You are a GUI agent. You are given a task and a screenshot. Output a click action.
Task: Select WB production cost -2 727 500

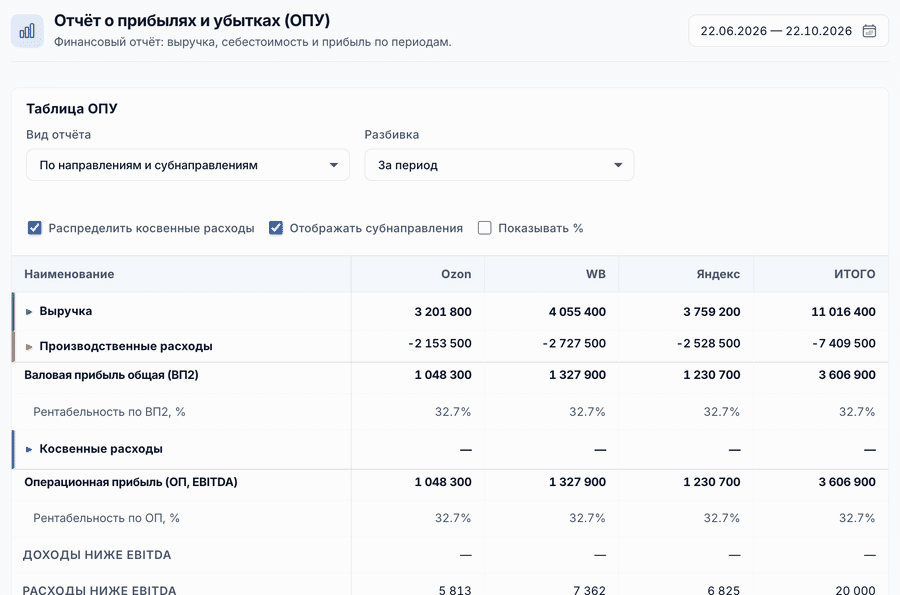click(x=574, y=343)
